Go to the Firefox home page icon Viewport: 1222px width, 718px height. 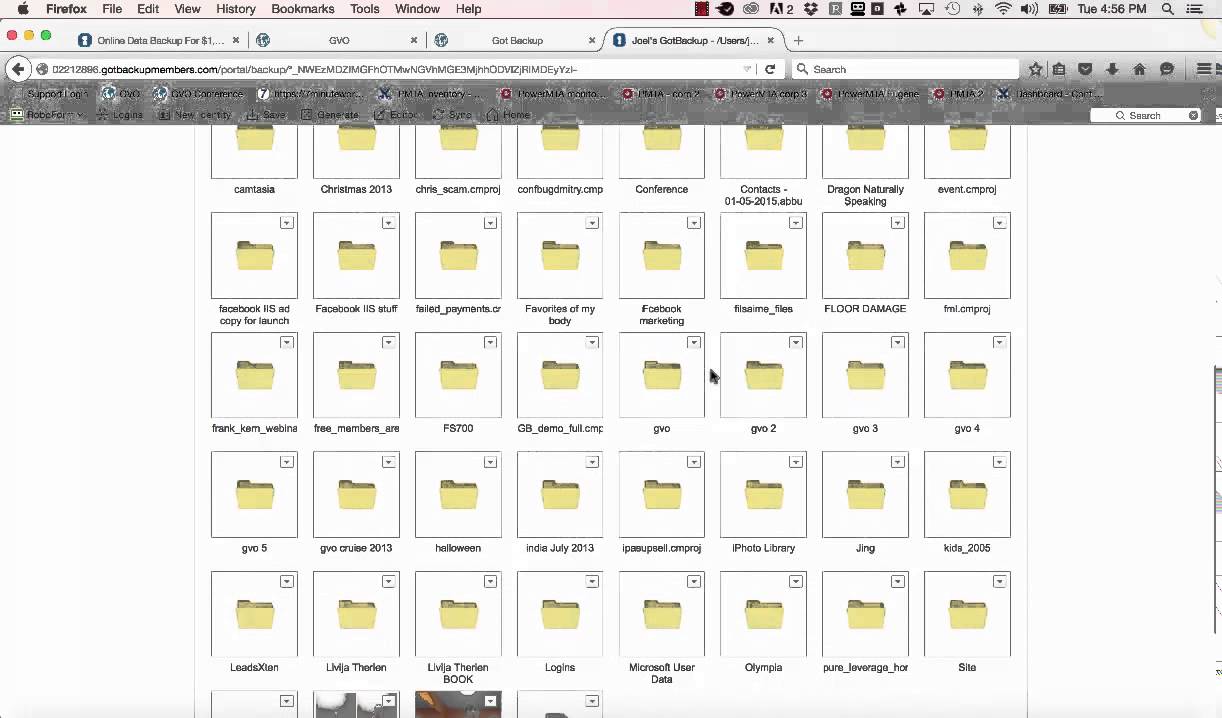[1139, 69]
